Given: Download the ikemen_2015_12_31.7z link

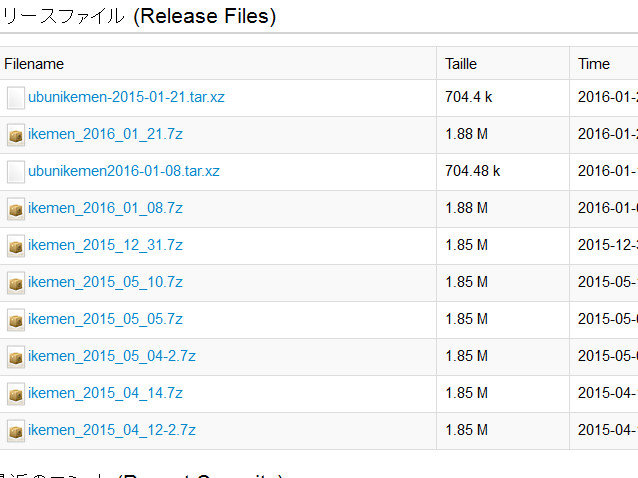Looking at the screenshot, I should click(x=105, y=245).
